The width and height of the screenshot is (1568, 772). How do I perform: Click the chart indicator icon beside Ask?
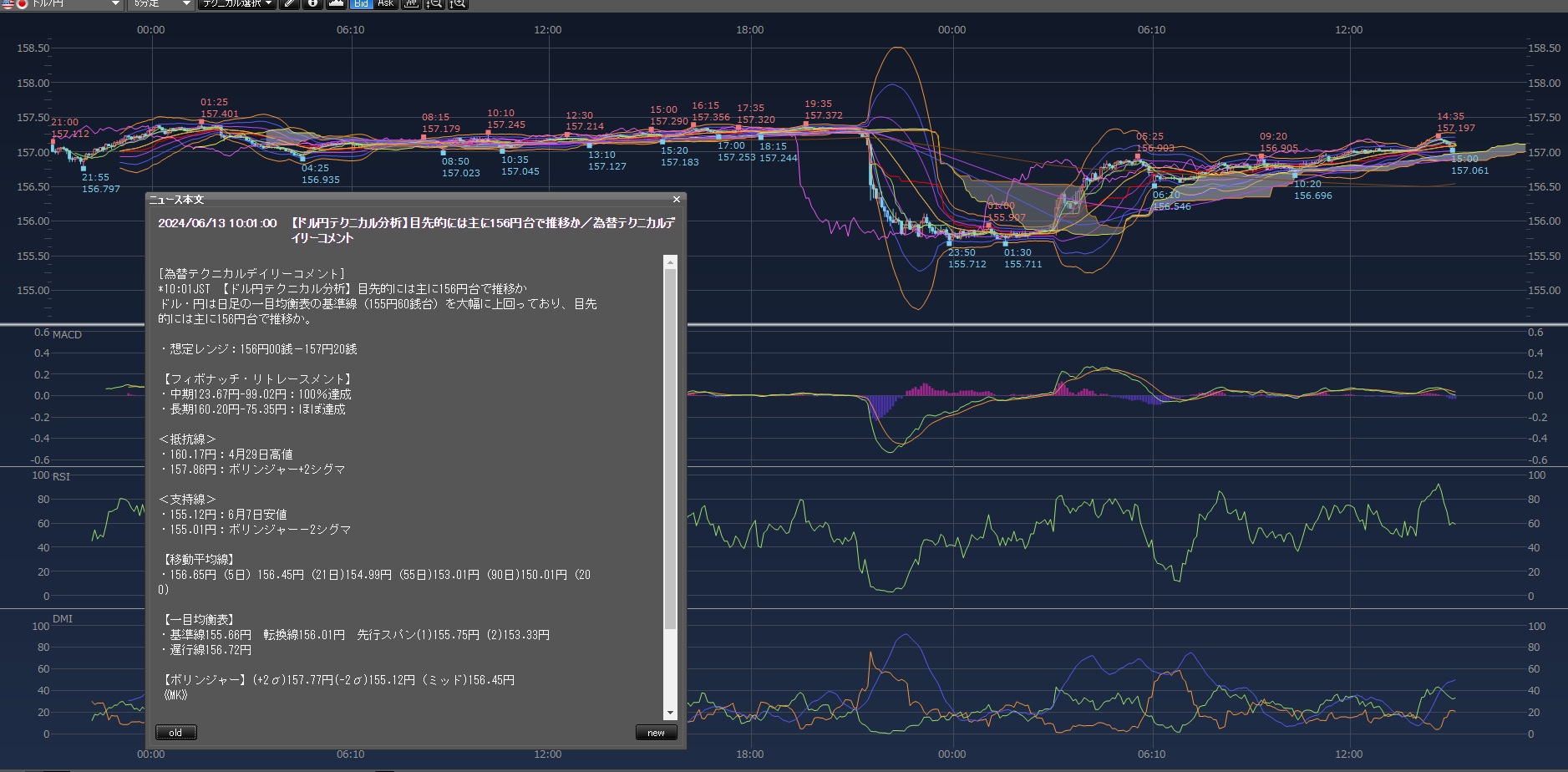(x=410, y=3)
